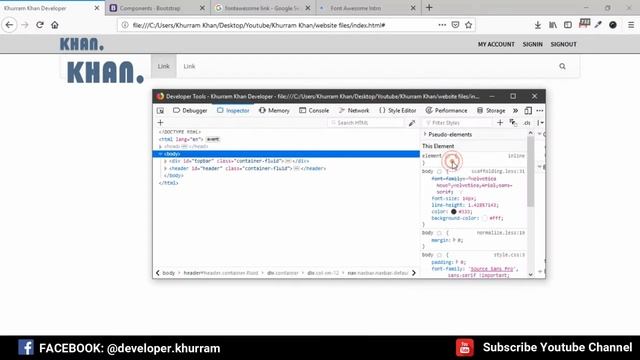This screenshot has width=640, height=360.
Task: Open the Style Editor panel
Action: tap(398, 111)
